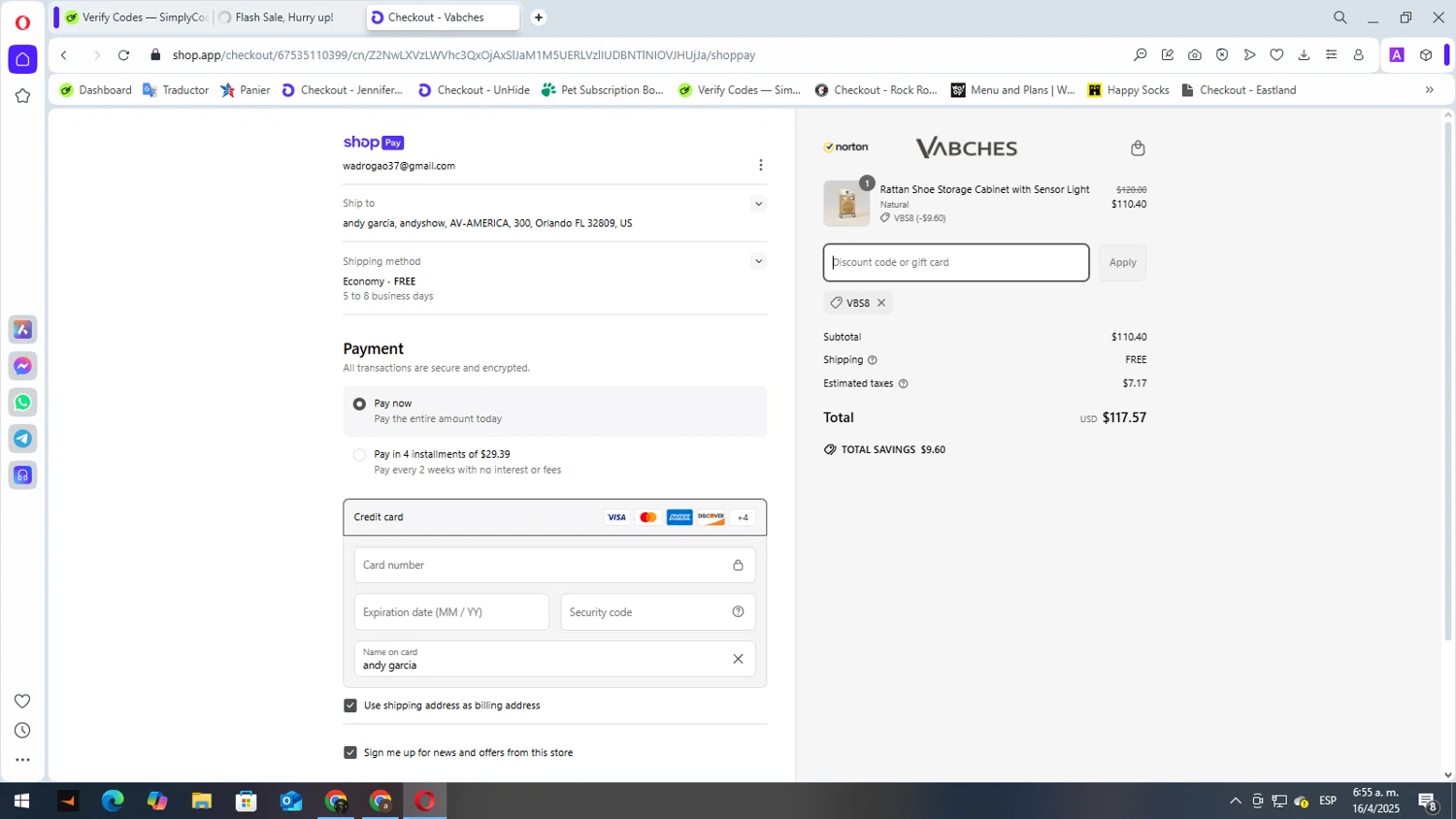The width and height of the screenshot is (1456, 819).
Task: Open sidebar personal news heart icon
Action: 22,701
